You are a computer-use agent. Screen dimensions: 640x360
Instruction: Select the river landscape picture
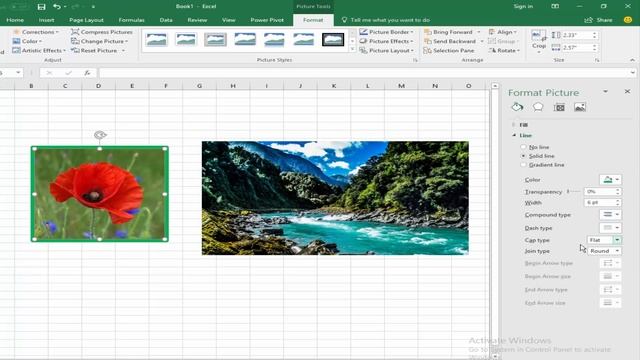335,198
